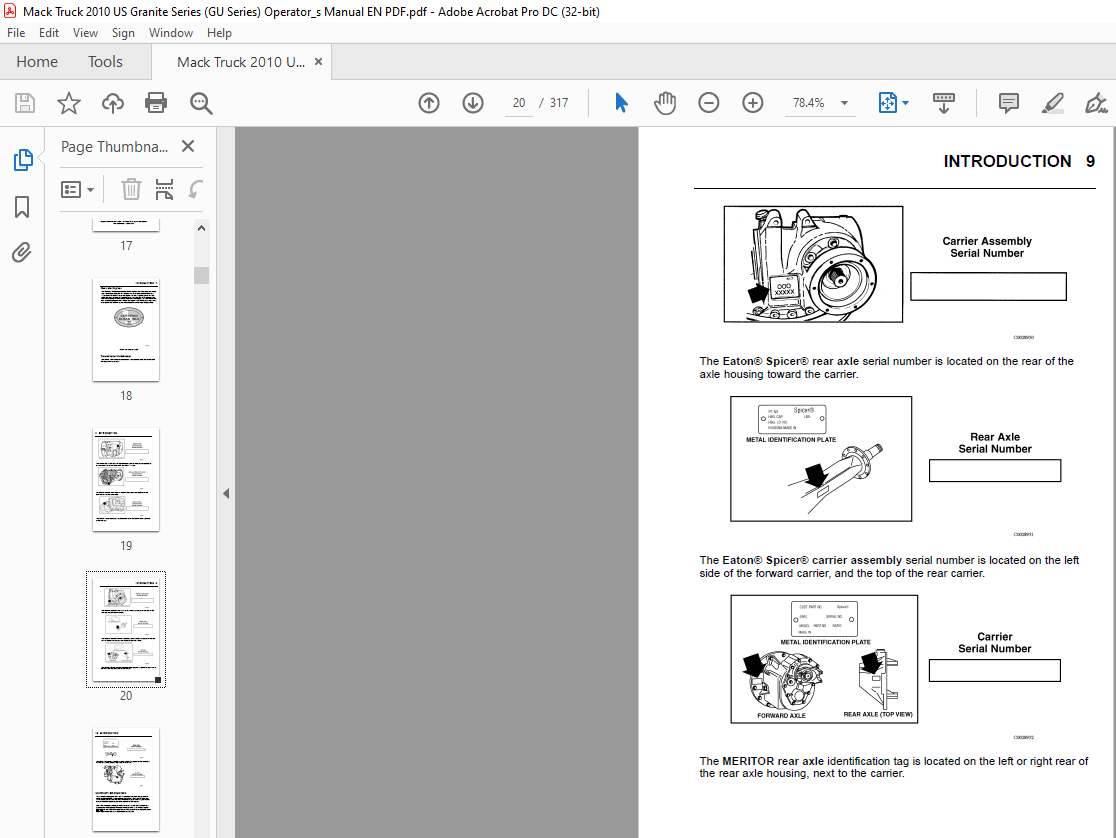Viewport: 1116px width, 838px height.
Task: Select the page 18 thumbnail
Action: pyautogui.click(x=126, y=330)
